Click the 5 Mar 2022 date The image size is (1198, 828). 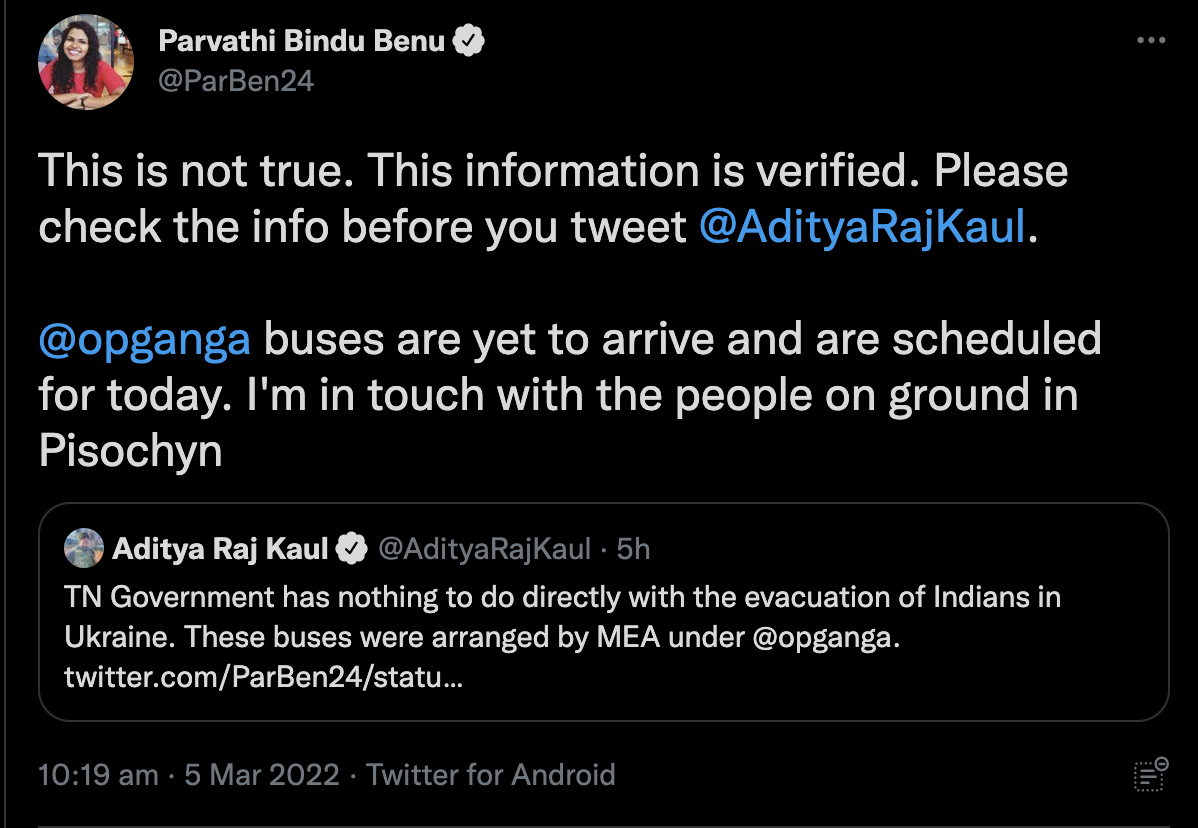pos(262,775)
